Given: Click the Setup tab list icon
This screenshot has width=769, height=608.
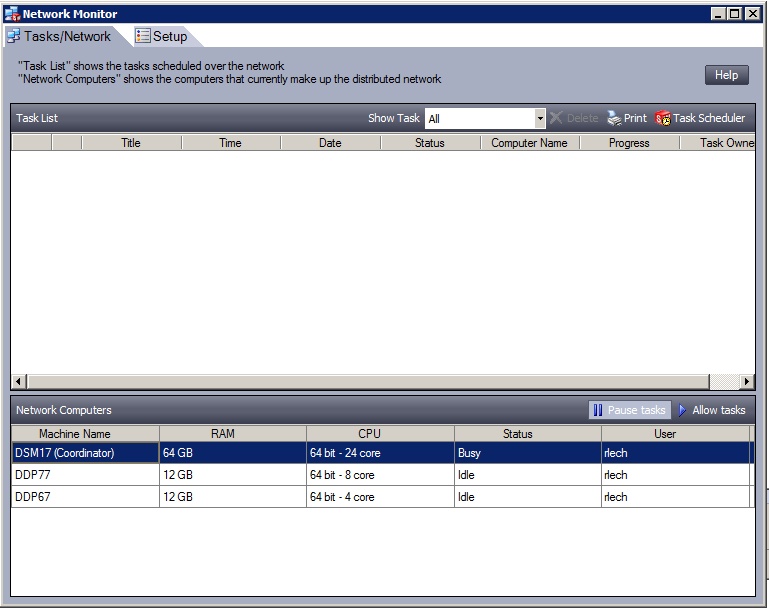Looking at the screenshot, I should tap(143, 36).
